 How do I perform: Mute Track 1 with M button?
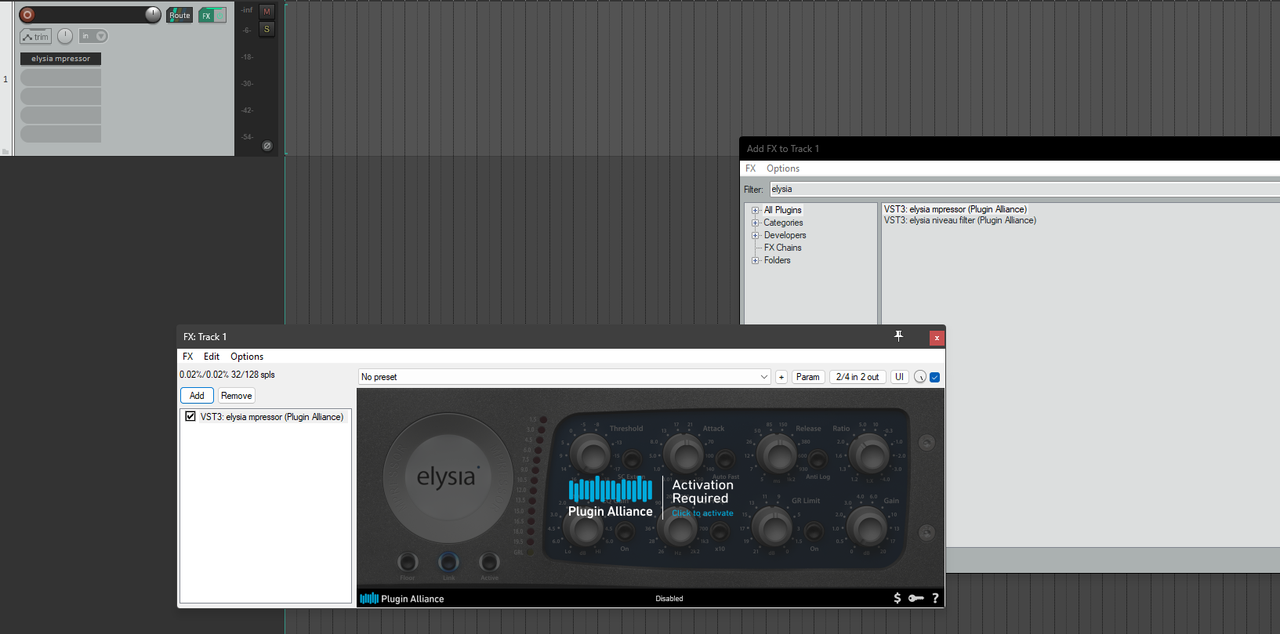266,11
